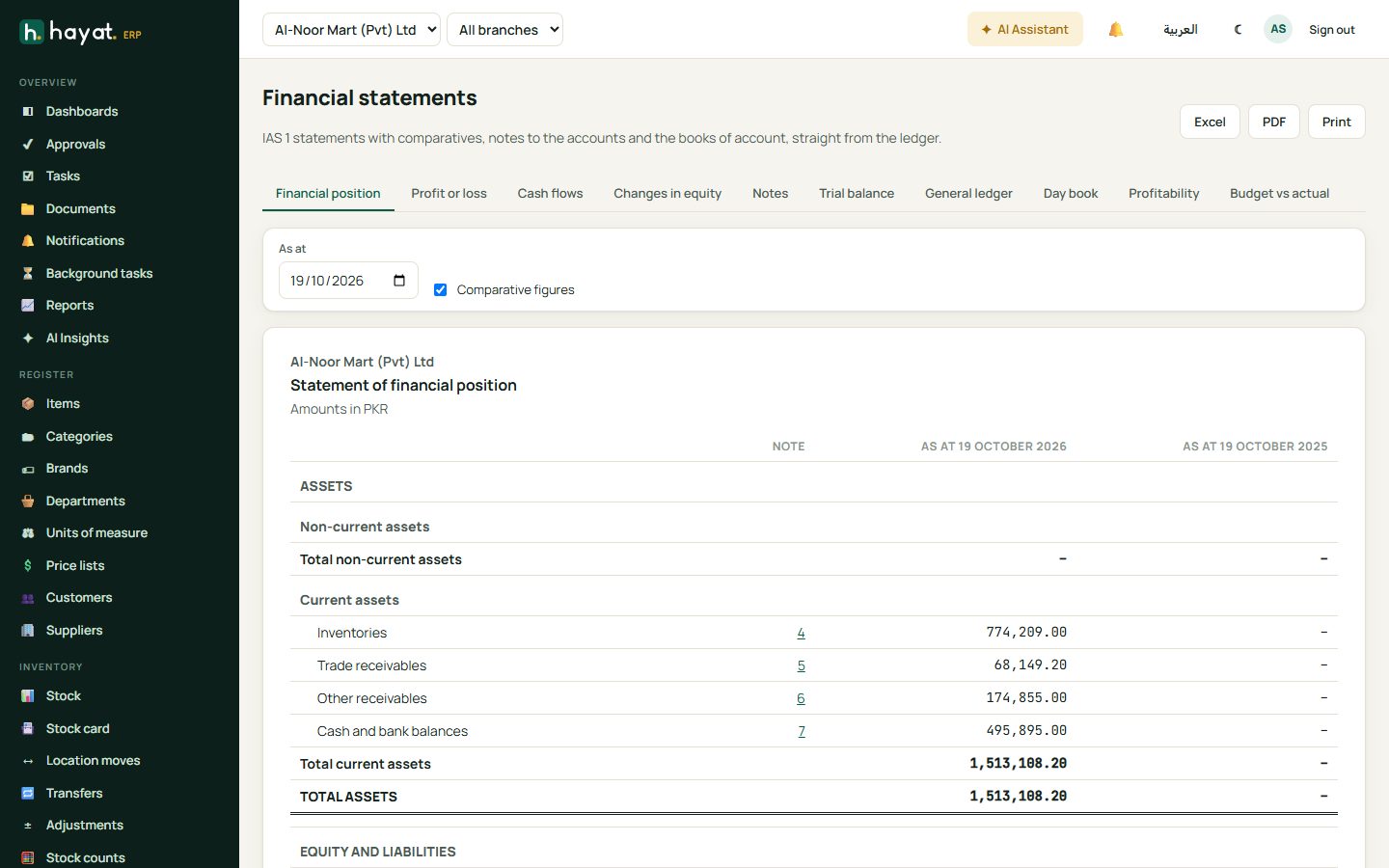Open the Stock card icon
This screenshot has width=1389, height=868.
click(x=28, y=729)
